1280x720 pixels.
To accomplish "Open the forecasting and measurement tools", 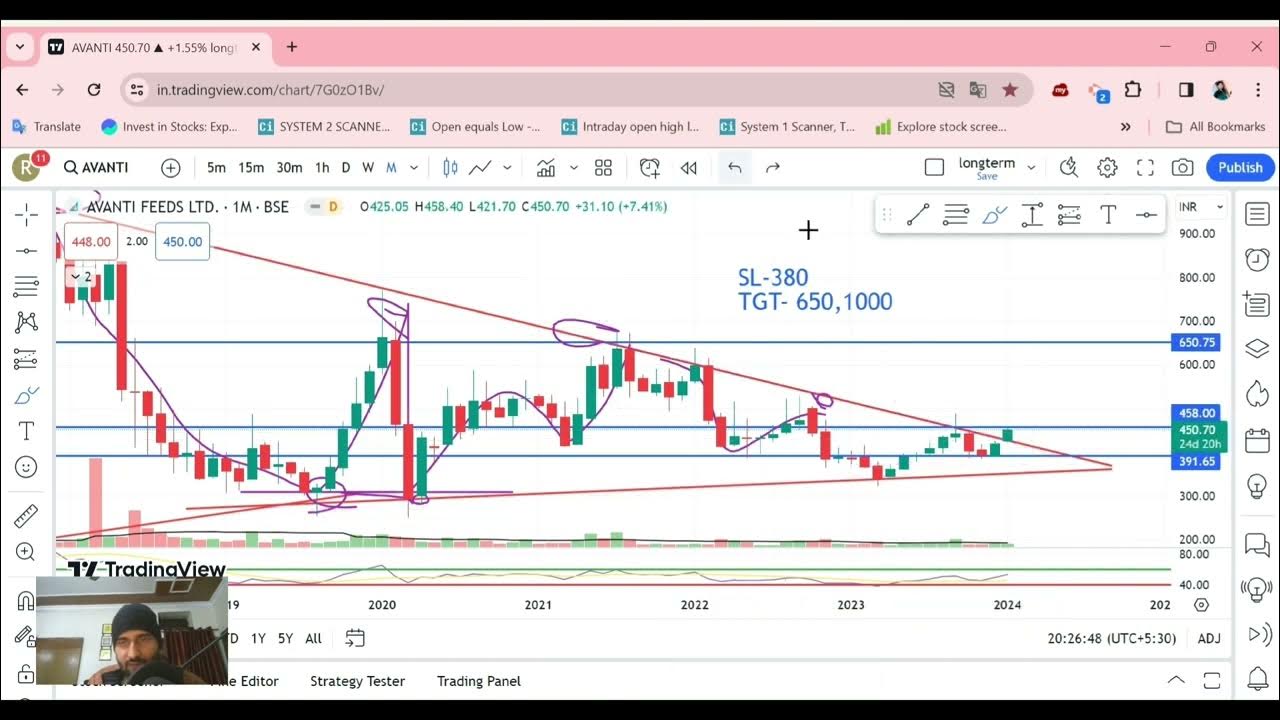I will 26,358.
